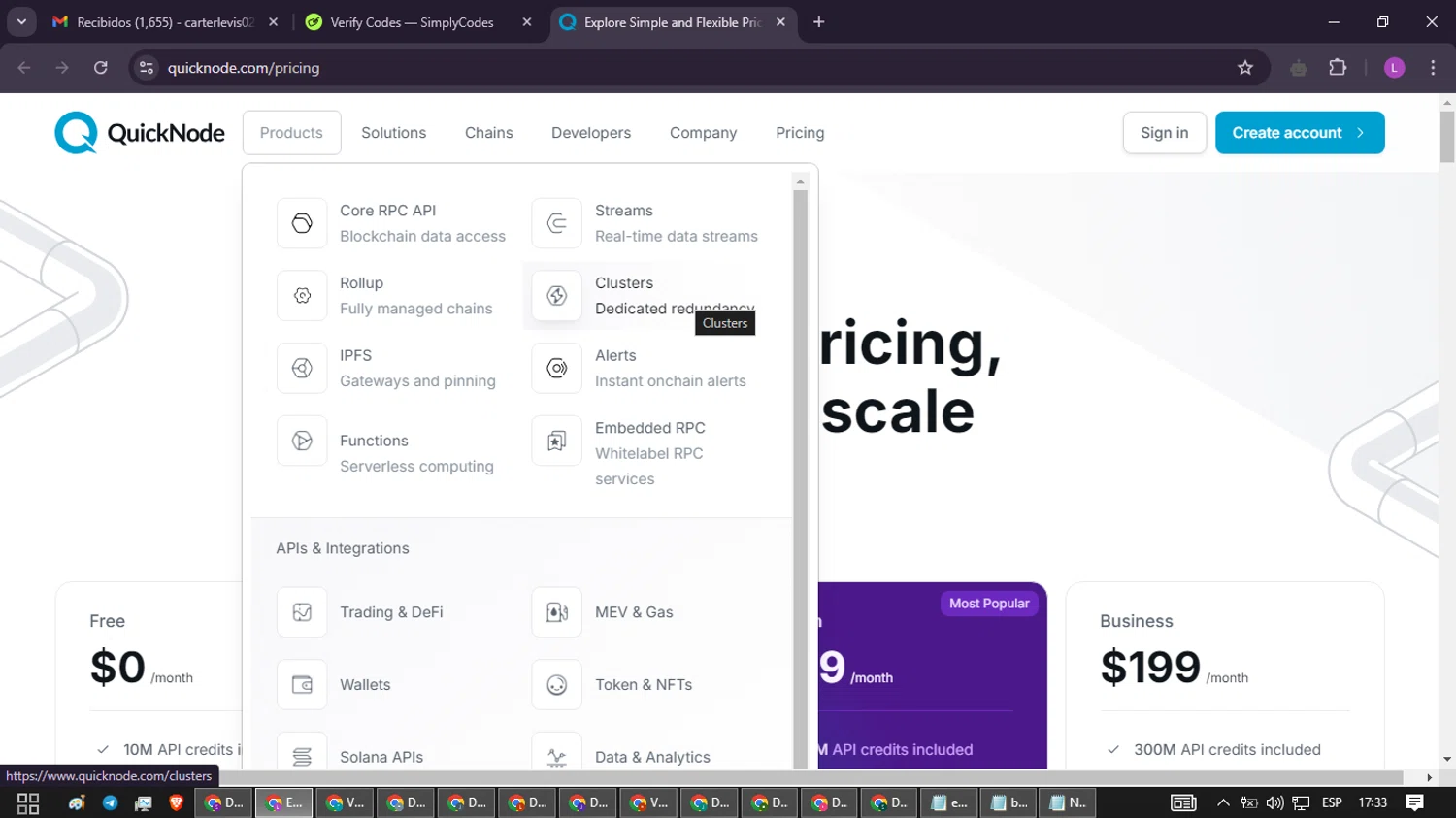Click the APIs & Integrations heading
The width and height of the screenshot is (1456, 818).
click(x=343, y=548)
